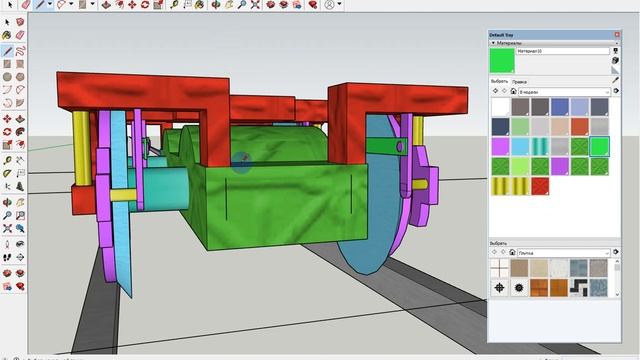Pick the Rotated Rectangle tool
Screen dimensions: 640x360
coord(20,64)
